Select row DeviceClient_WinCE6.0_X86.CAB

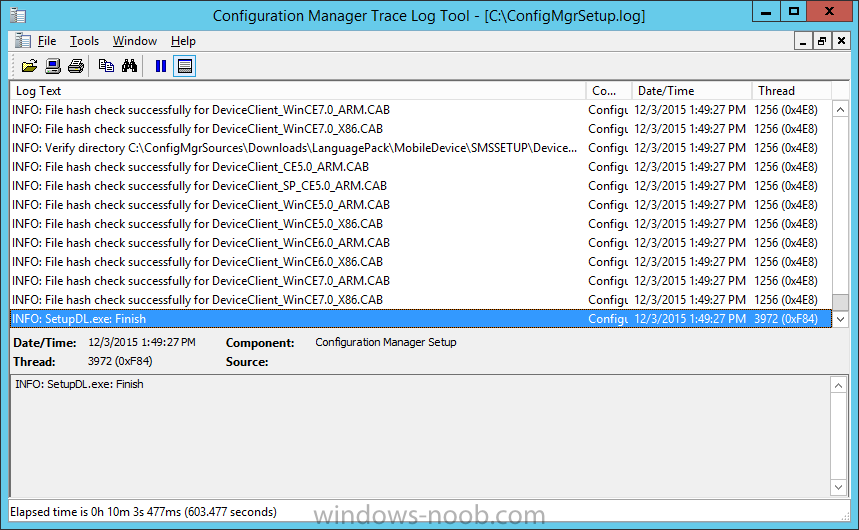421,262
